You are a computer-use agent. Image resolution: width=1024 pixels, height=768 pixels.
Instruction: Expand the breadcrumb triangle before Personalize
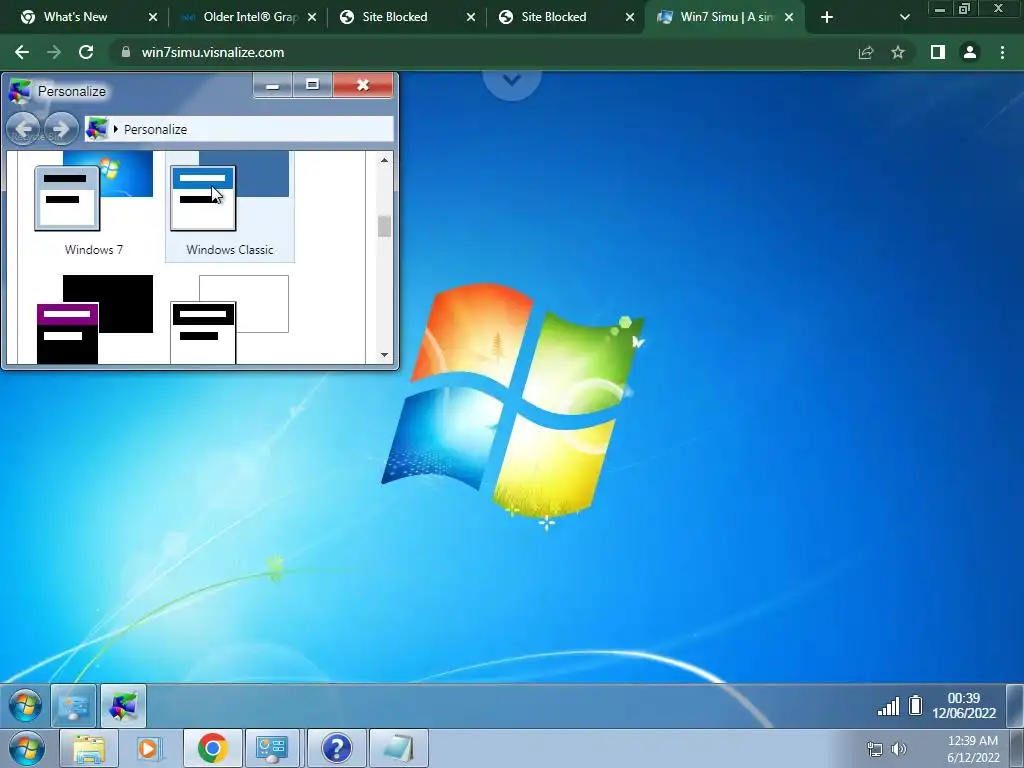pos(116,129)
